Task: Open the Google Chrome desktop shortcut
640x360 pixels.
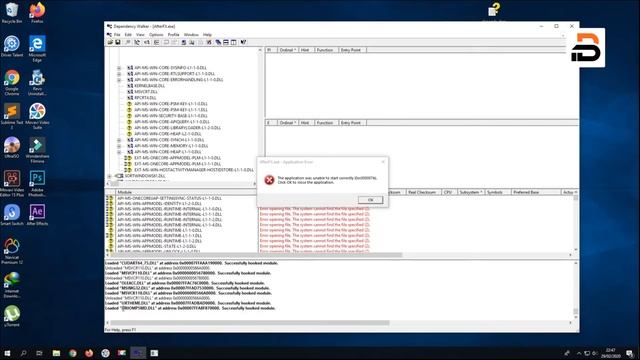Action: pos(12,83)
